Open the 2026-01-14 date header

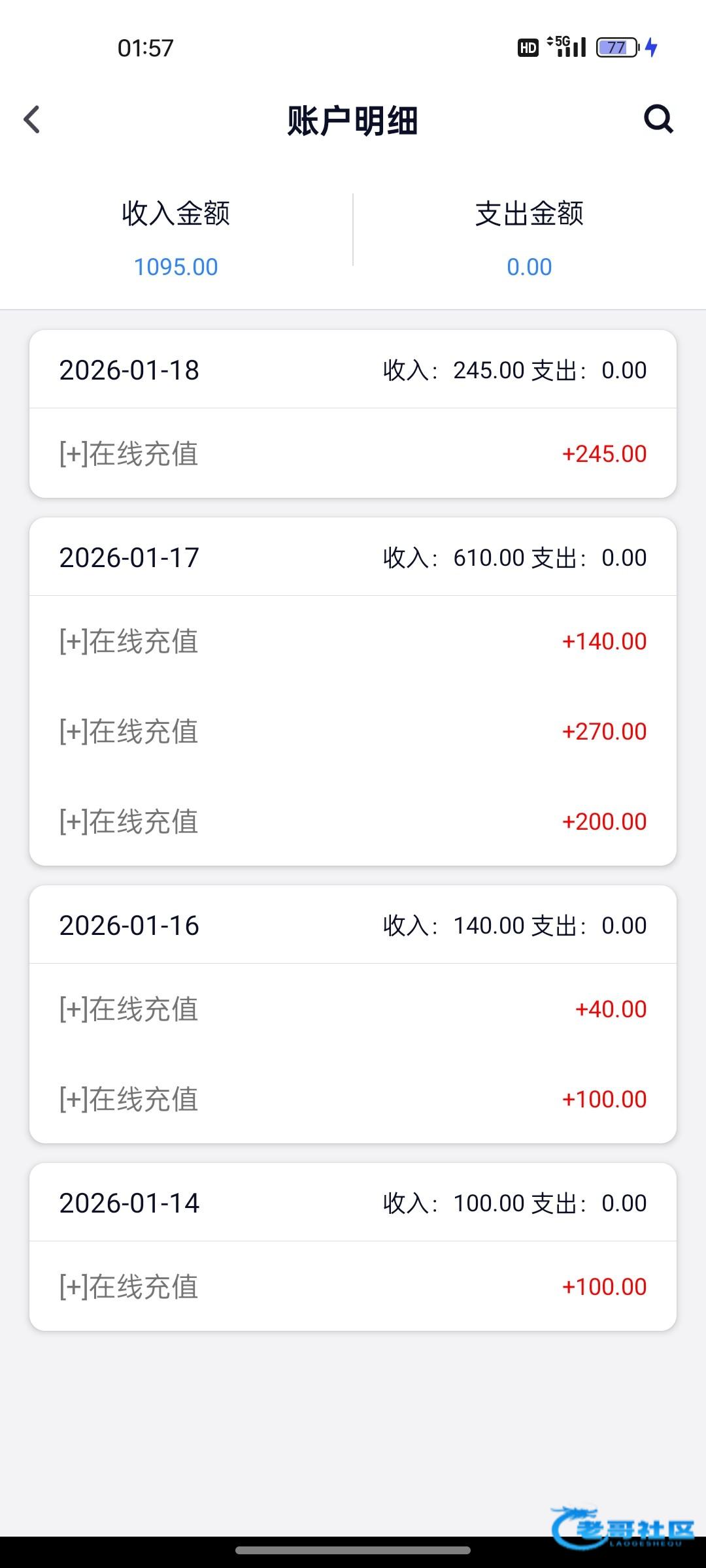point(129,1203)
